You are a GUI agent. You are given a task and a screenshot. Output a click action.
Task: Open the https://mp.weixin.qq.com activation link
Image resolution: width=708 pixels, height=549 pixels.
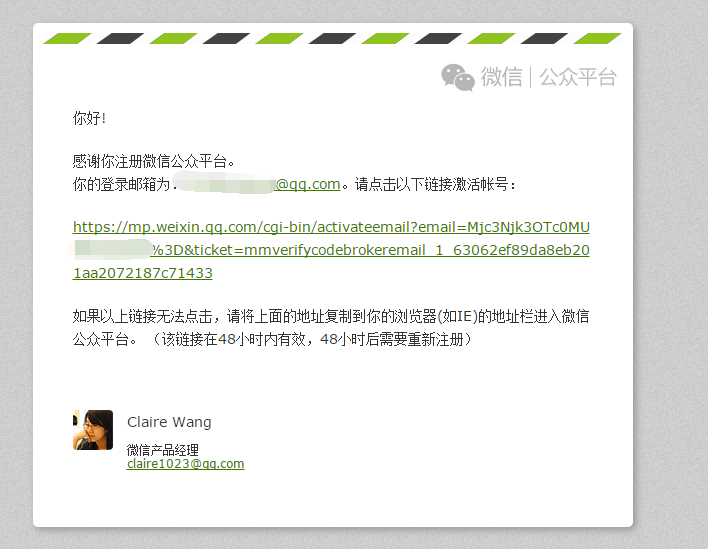point(331,227)
